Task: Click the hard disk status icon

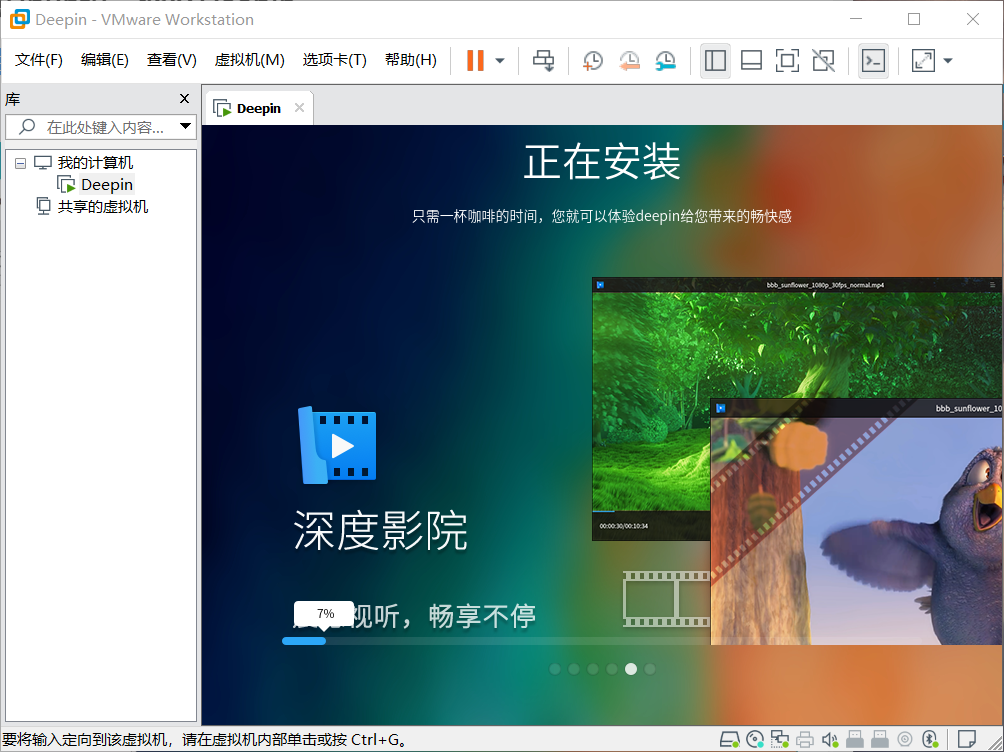Action: [x=729, y=739]
